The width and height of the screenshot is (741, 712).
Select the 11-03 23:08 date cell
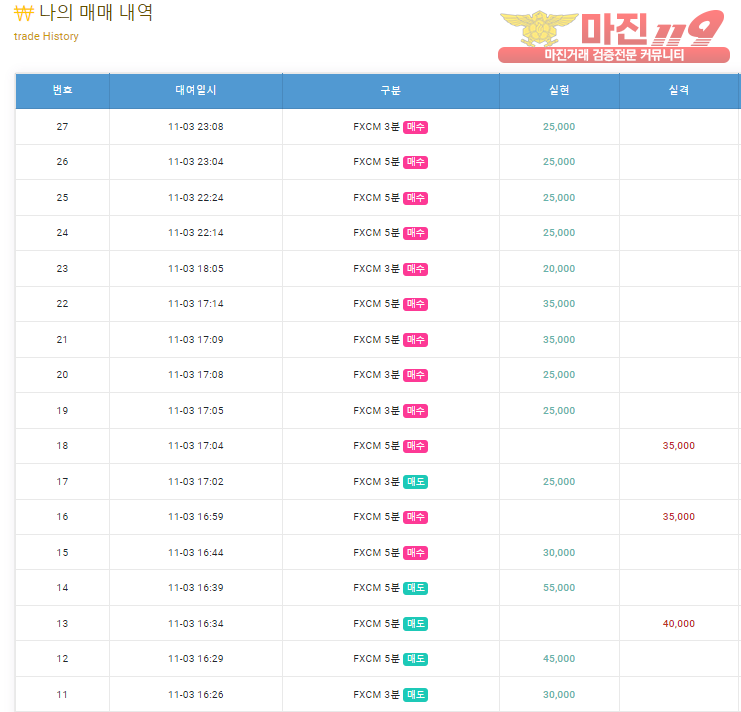tap(196, 127)
